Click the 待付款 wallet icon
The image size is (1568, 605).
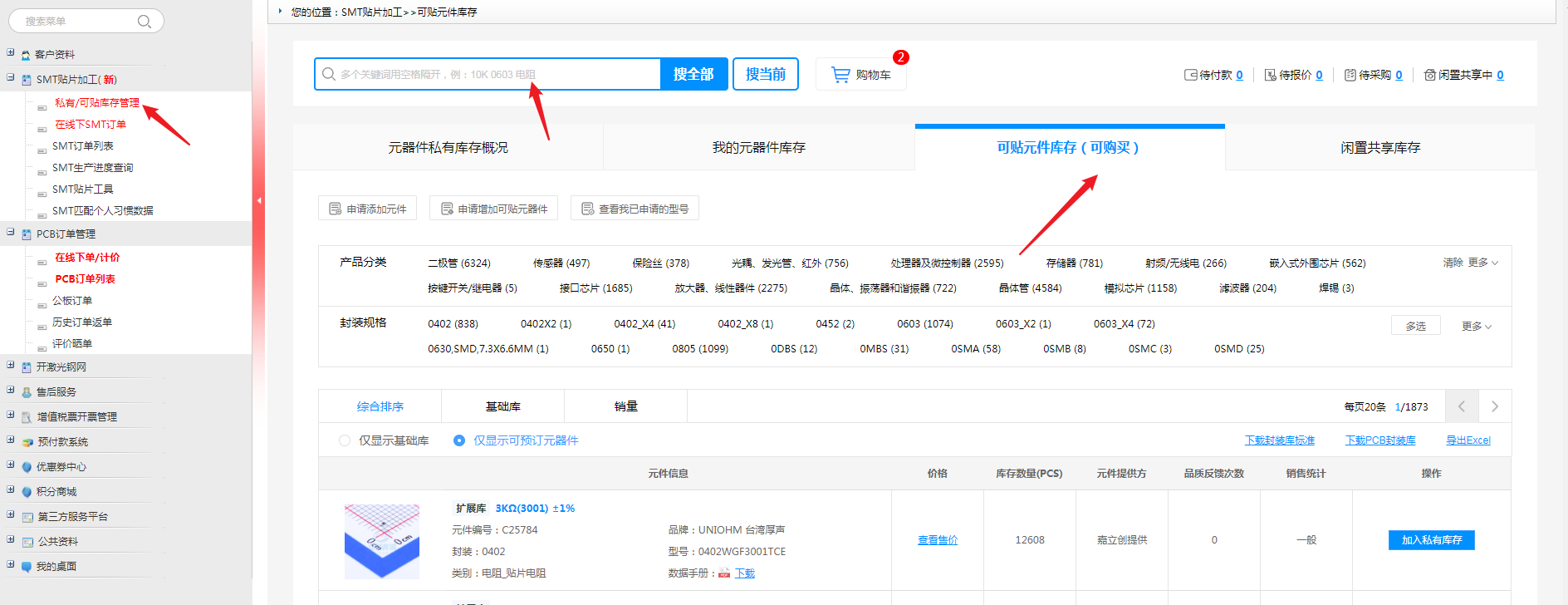click(1190, 75)
